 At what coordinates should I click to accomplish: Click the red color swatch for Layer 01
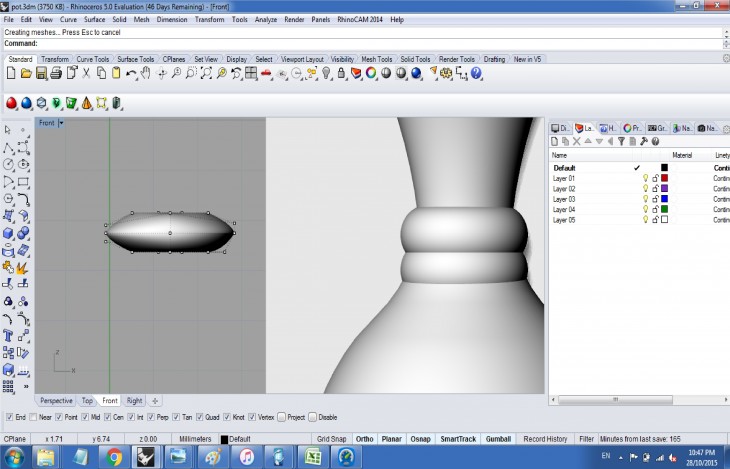[664, 178]
